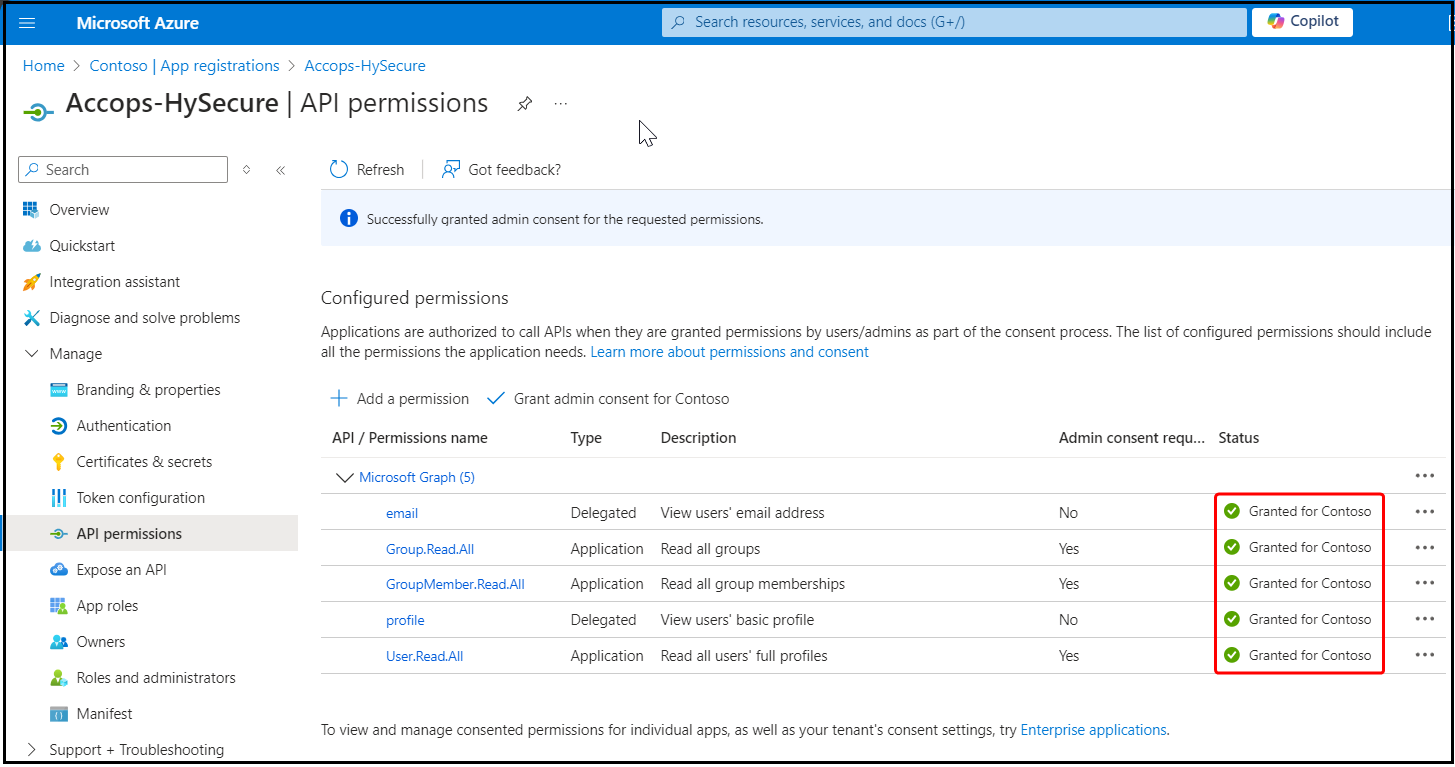Collapse the Microsoft Graph (5) group
The image size is (1455, 767).
(344, 478)
